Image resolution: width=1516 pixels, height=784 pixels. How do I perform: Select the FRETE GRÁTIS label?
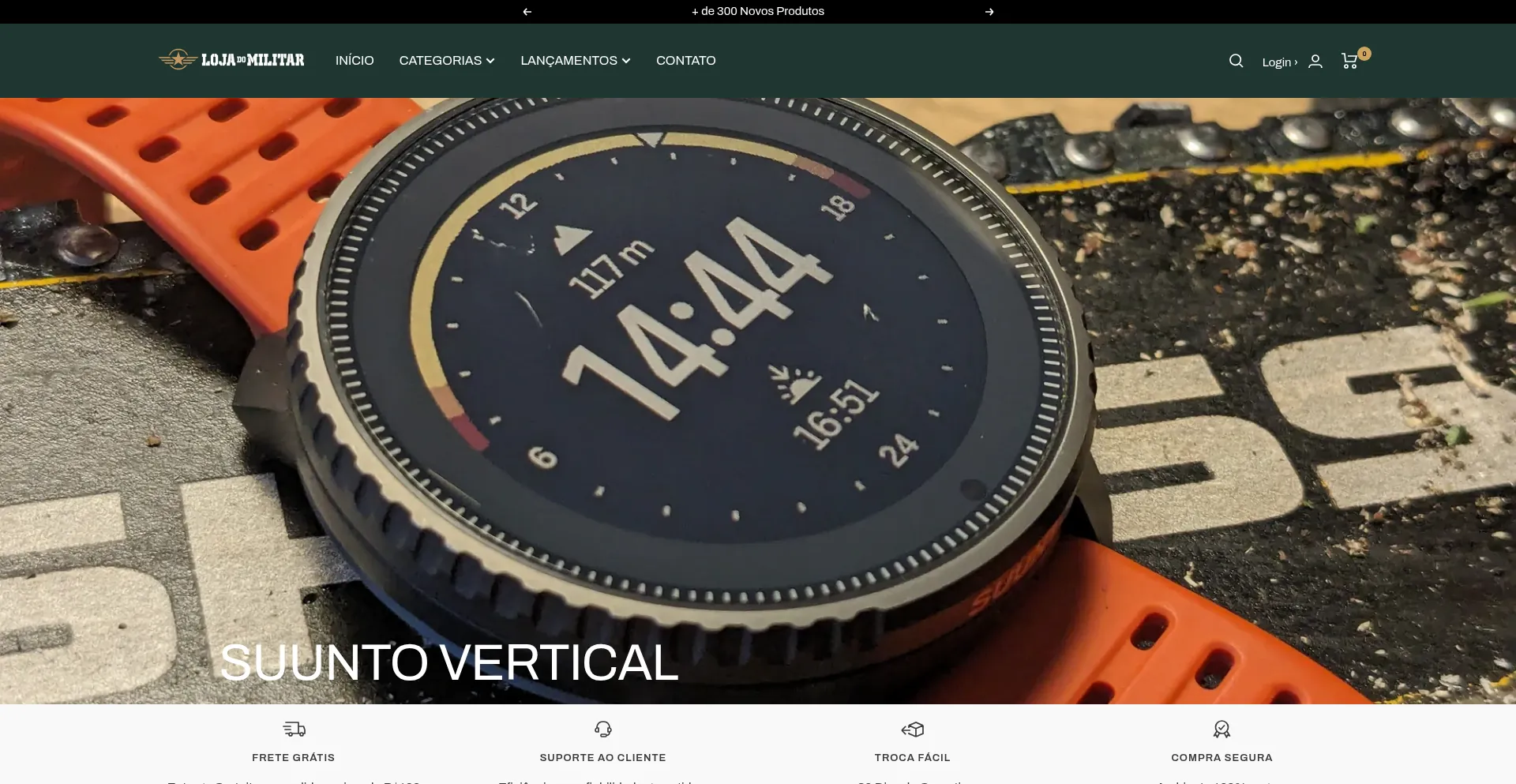294,757
